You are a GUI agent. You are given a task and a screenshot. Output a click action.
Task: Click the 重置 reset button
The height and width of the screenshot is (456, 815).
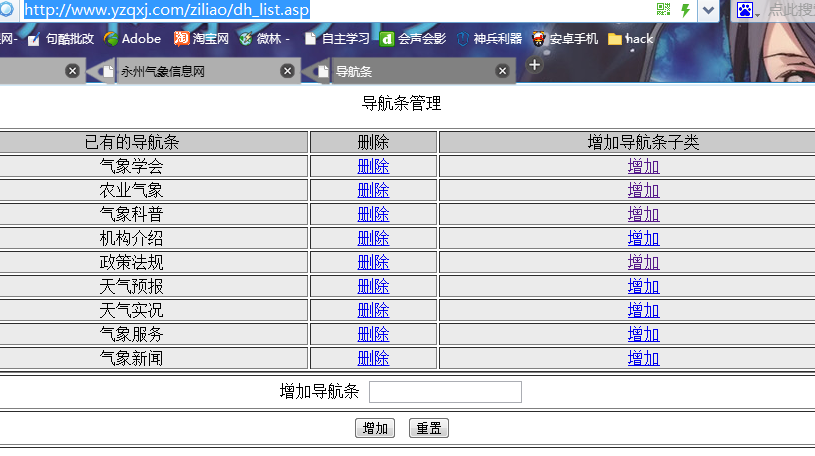(429, 428)
